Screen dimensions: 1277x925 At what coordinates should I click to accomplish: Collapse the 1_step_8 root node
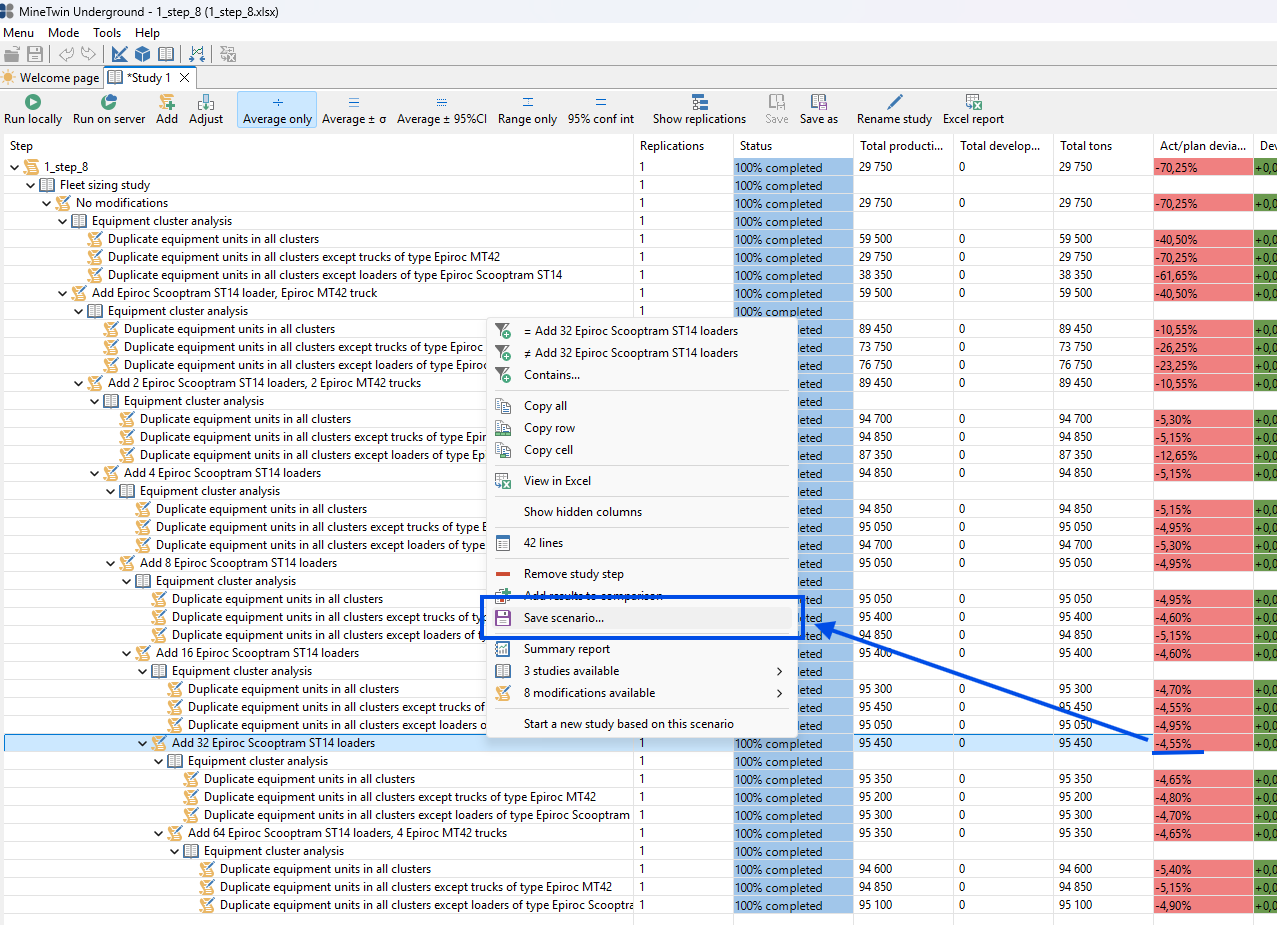(x=14, y=167)
